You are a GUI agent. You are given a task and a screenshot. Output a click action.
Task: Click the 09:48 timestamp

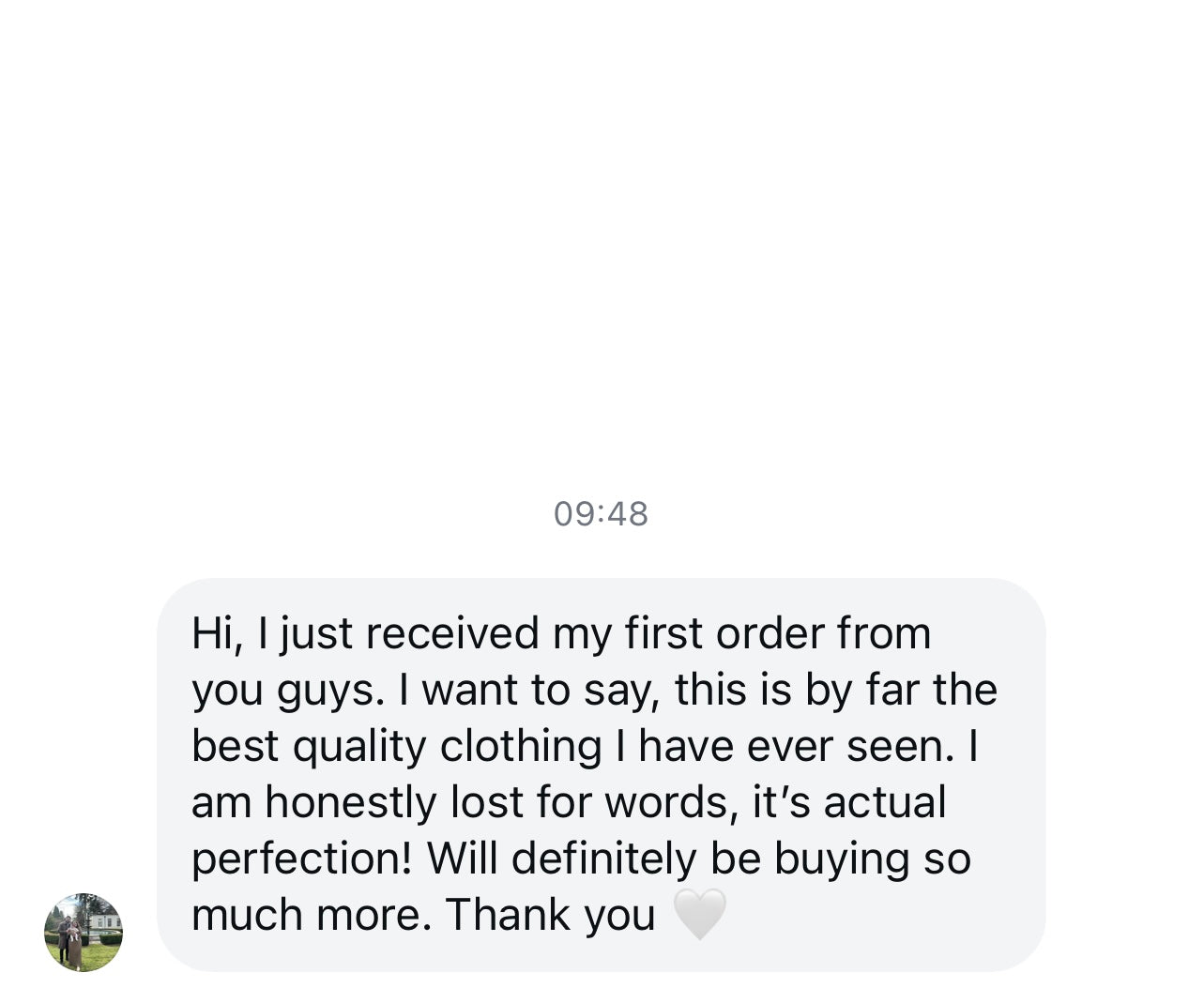601,514
